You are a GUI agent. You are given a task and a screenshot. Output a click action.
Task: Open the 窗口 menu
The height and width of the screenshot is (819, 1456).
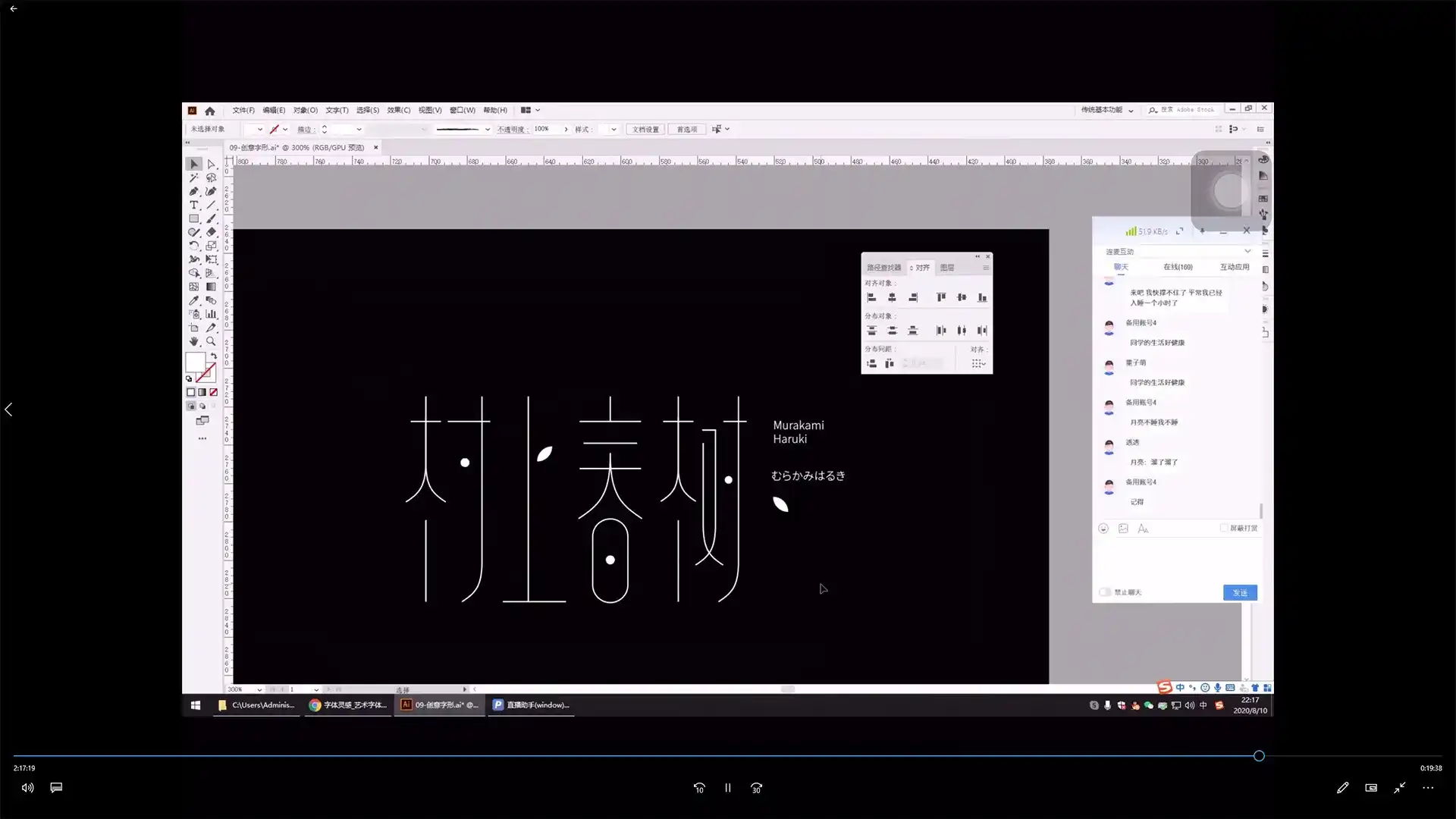(461, 110)
